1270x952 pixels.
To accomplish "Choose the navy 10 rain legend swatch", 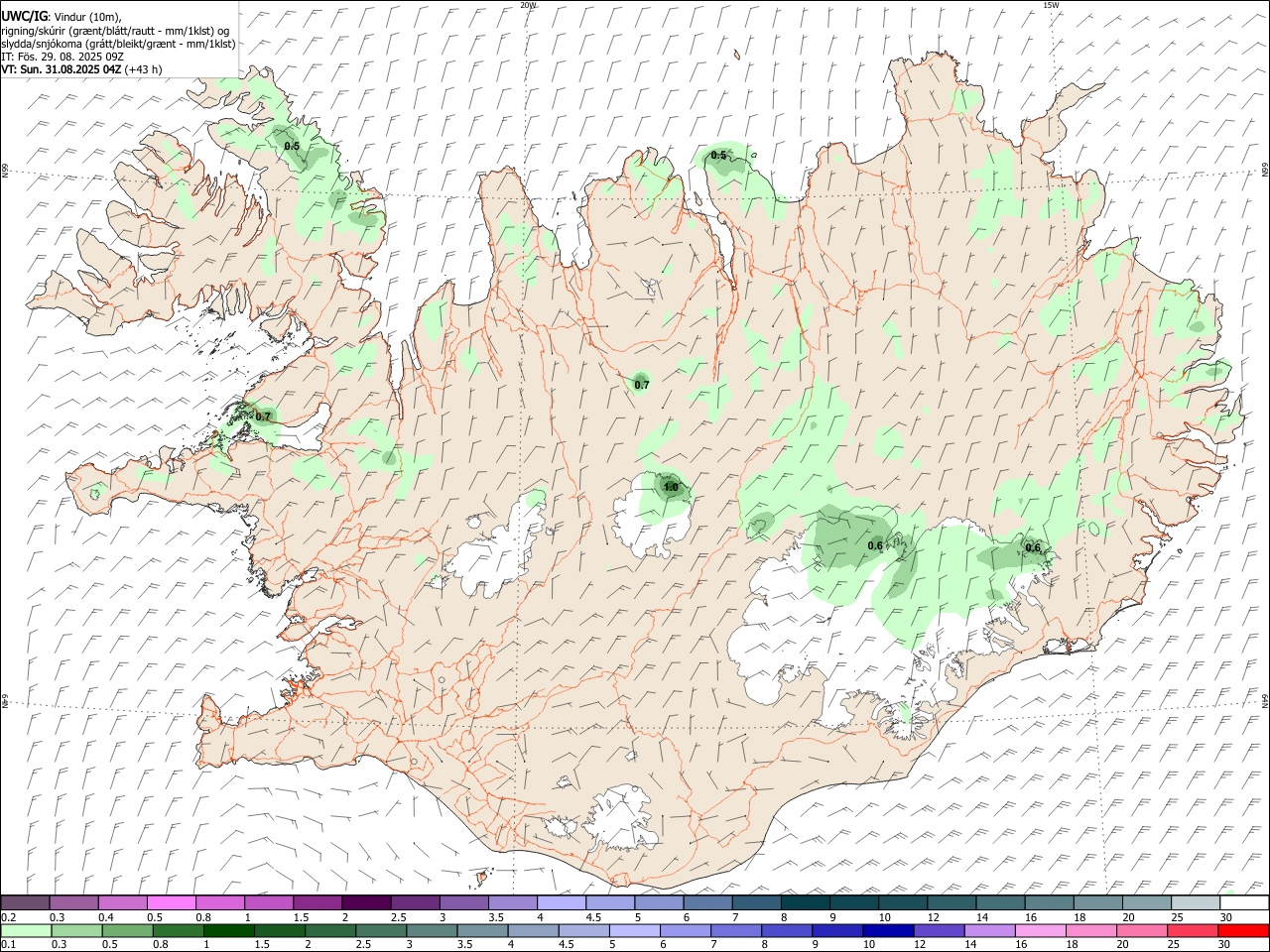I will point(887,931).
